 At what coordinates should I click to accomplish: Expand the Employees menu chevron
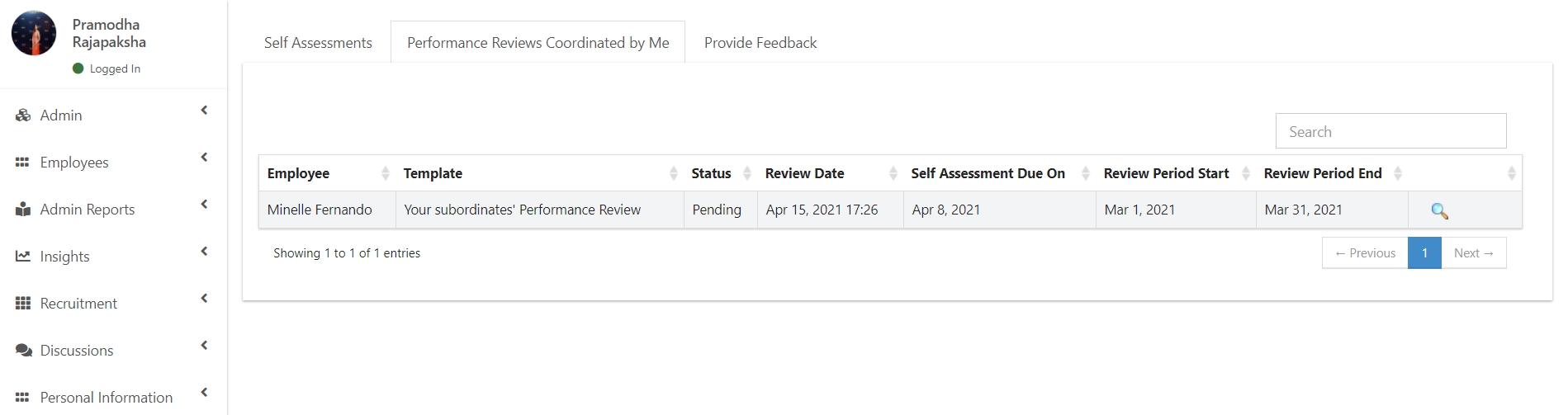click(x=204, y=158)
